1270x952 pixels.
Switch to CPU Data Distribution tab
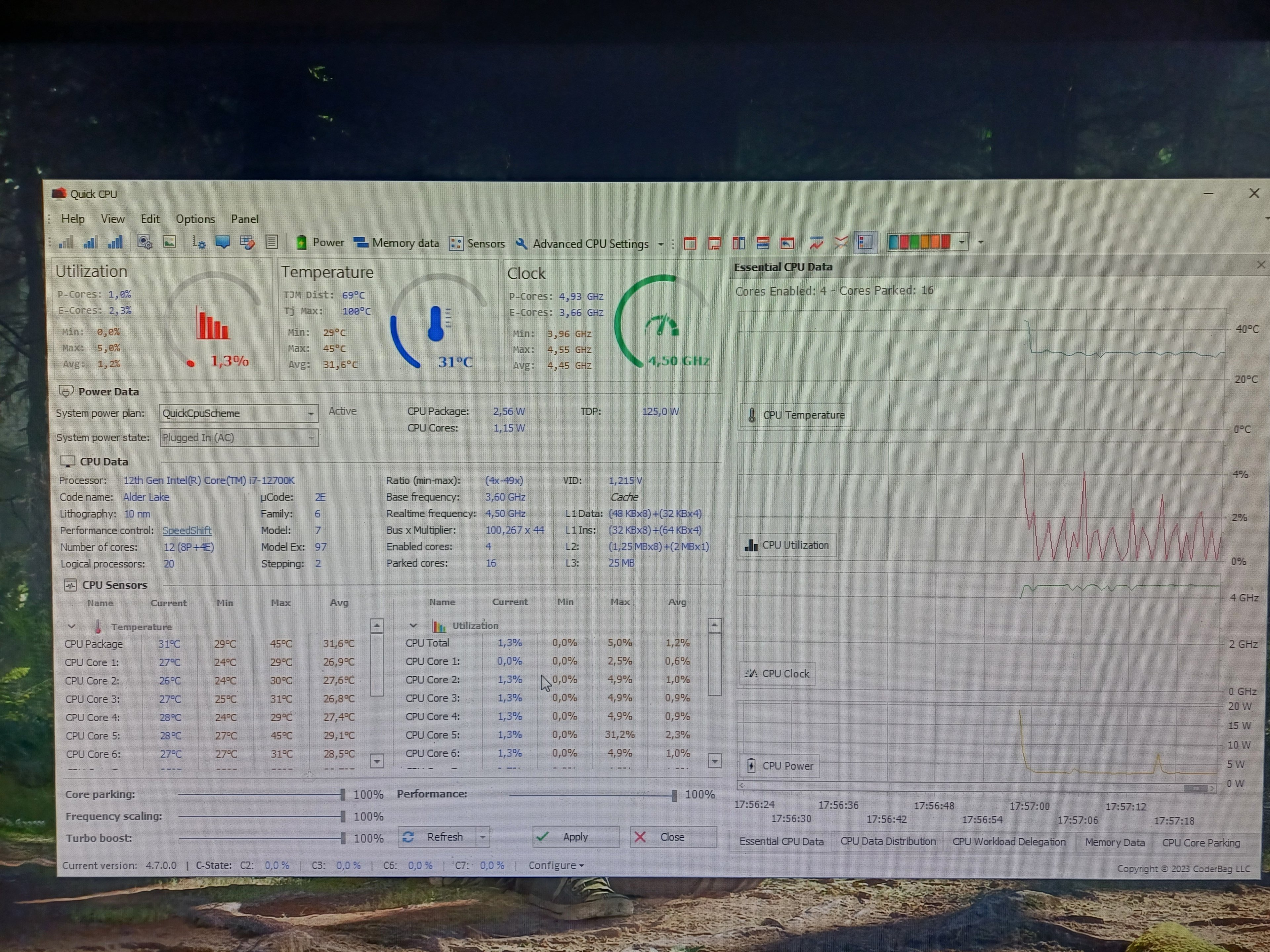pos(888,841)
